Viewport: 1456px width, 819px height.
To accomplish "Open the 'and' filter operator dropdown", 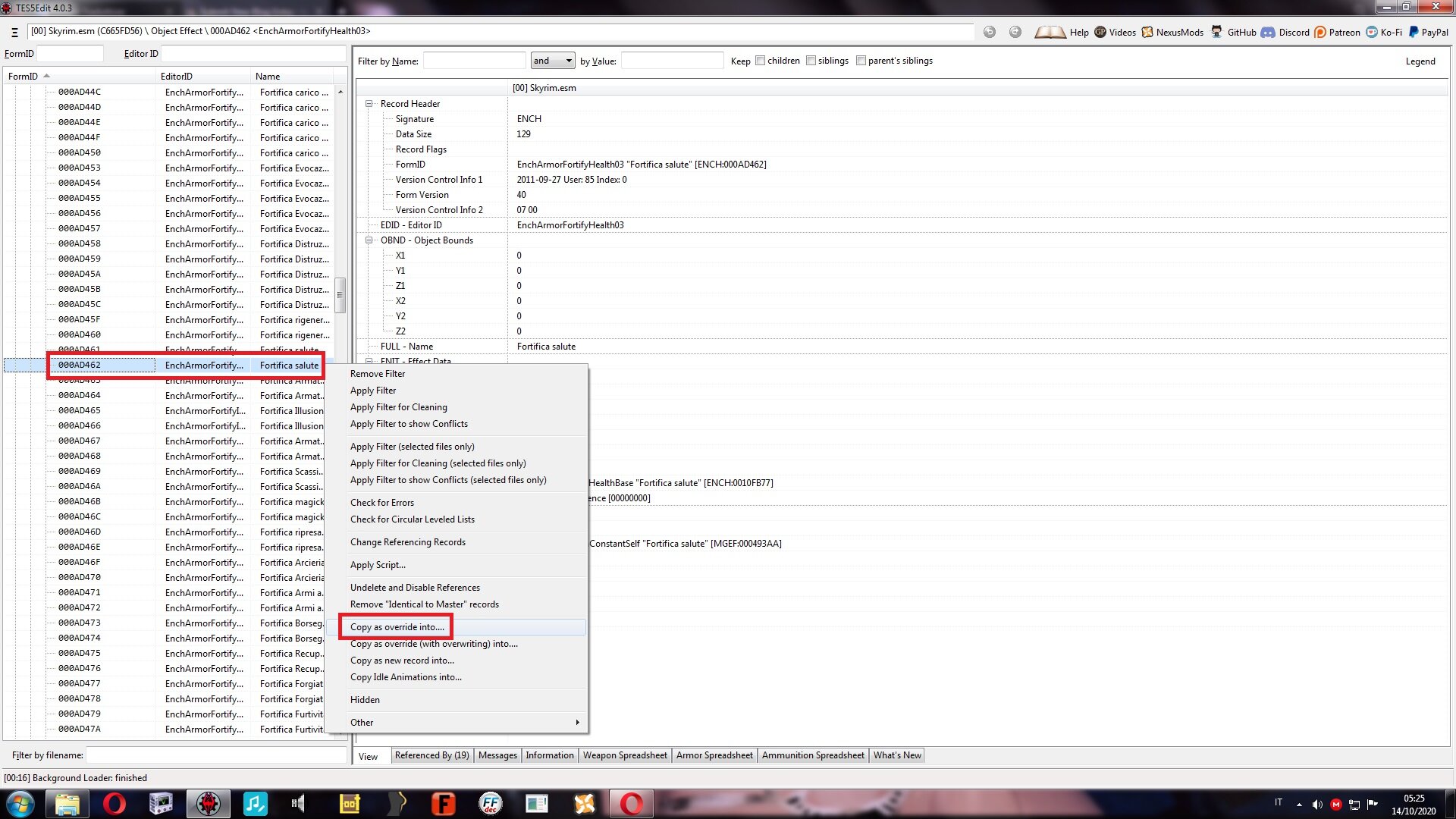I will click(553, 61).
